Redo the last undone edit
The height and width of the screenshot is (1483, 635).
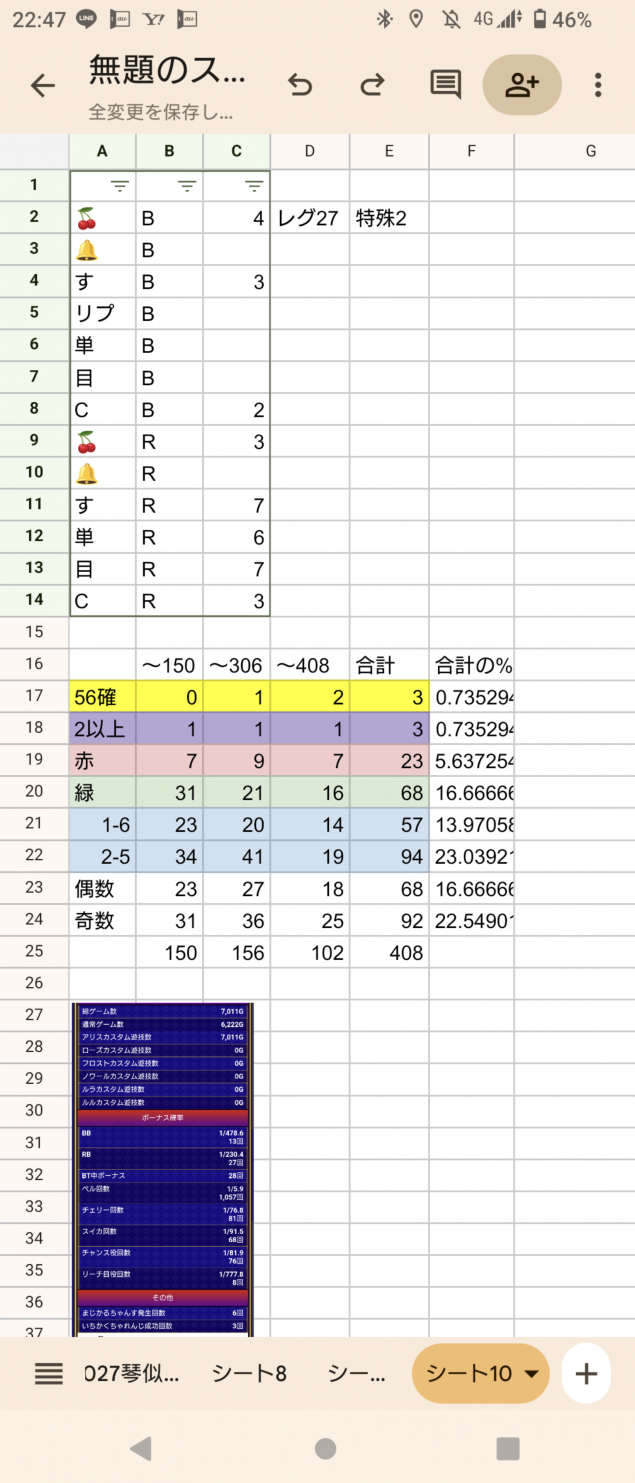pos(372,86)
